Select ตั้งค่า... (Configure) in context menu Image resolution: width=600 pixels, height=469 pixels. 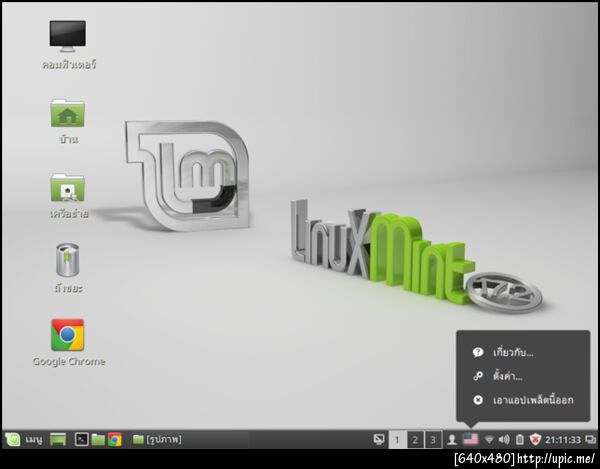(x=523, y=376)
